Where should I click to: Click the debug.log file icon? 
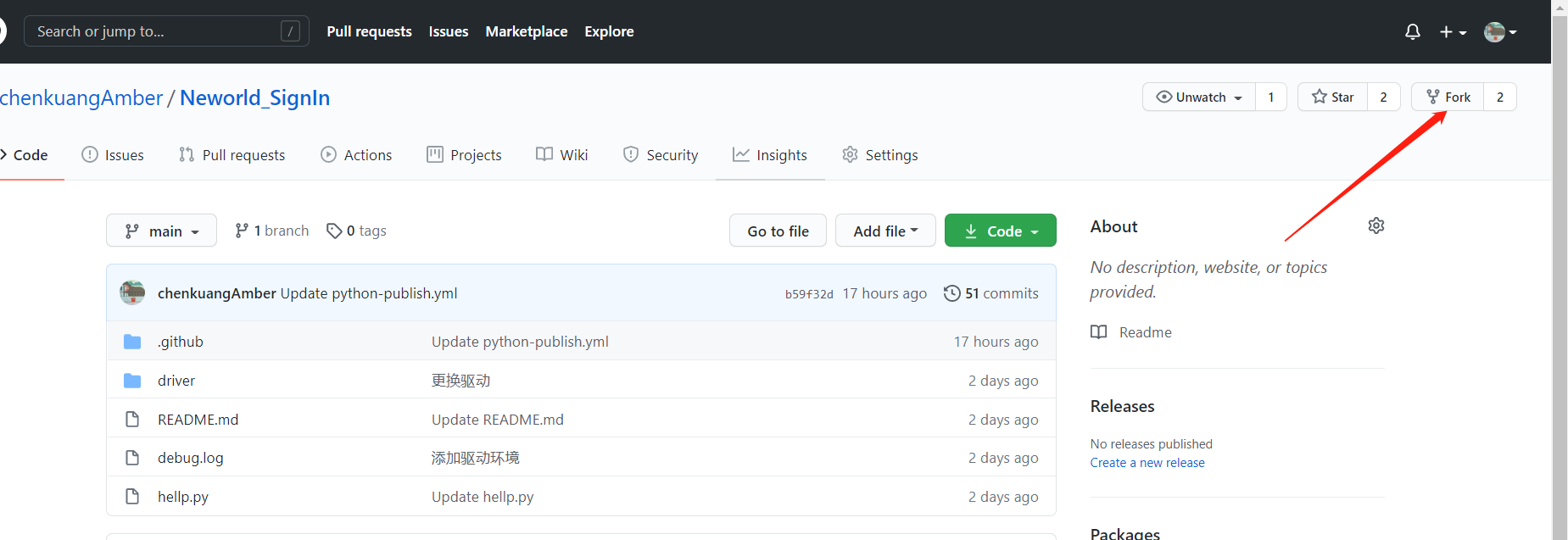(x=132, y=458)
